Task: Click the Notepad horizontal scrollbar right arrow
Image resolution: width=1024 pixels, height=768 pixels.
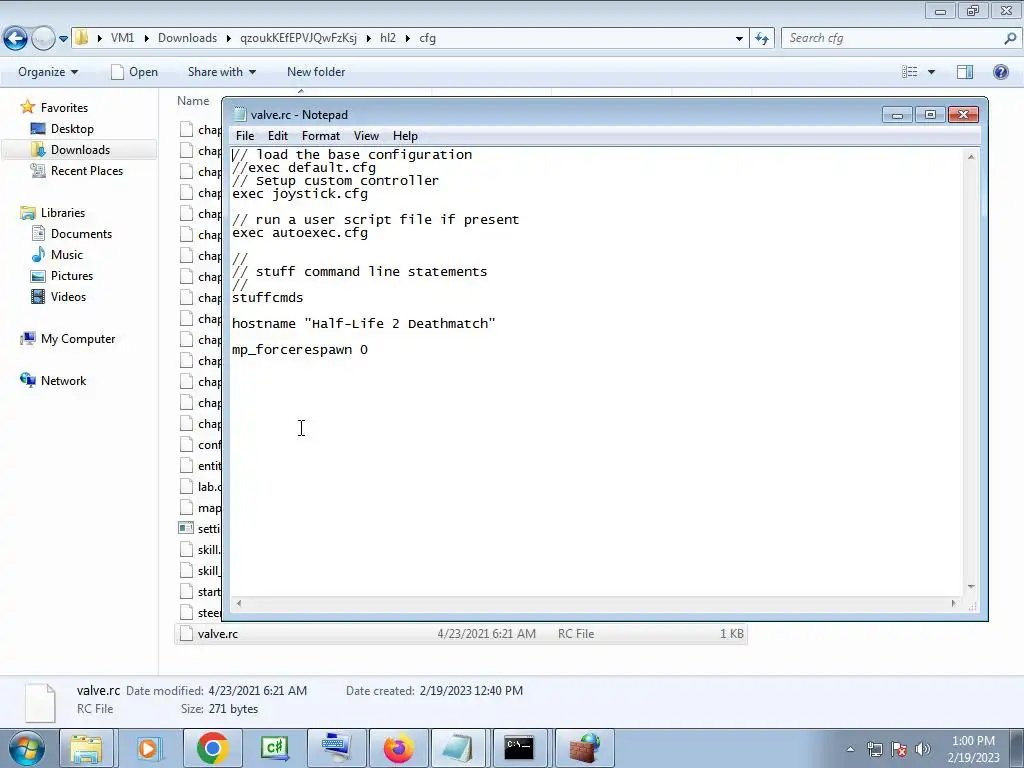Action: point(953,603)
